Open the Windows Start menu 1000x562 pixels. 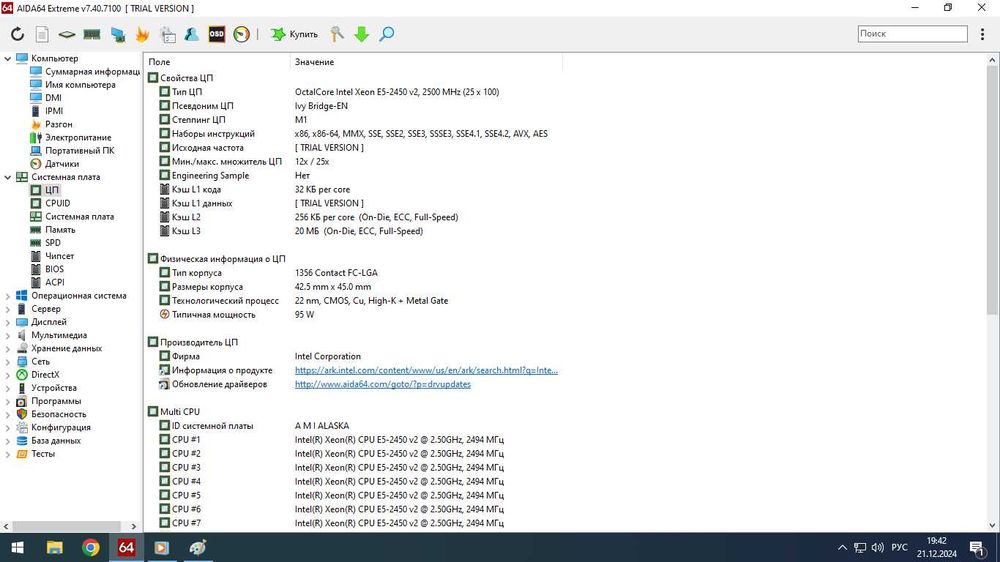click(x=18, y=548)
